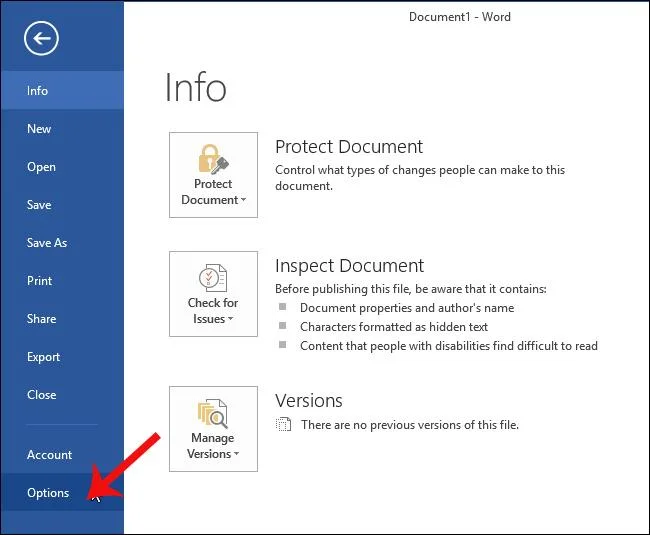This screenshot has height=535, width=650.
Task: Open Word Options
Action: pyautogui.click(x=62, y=493)
